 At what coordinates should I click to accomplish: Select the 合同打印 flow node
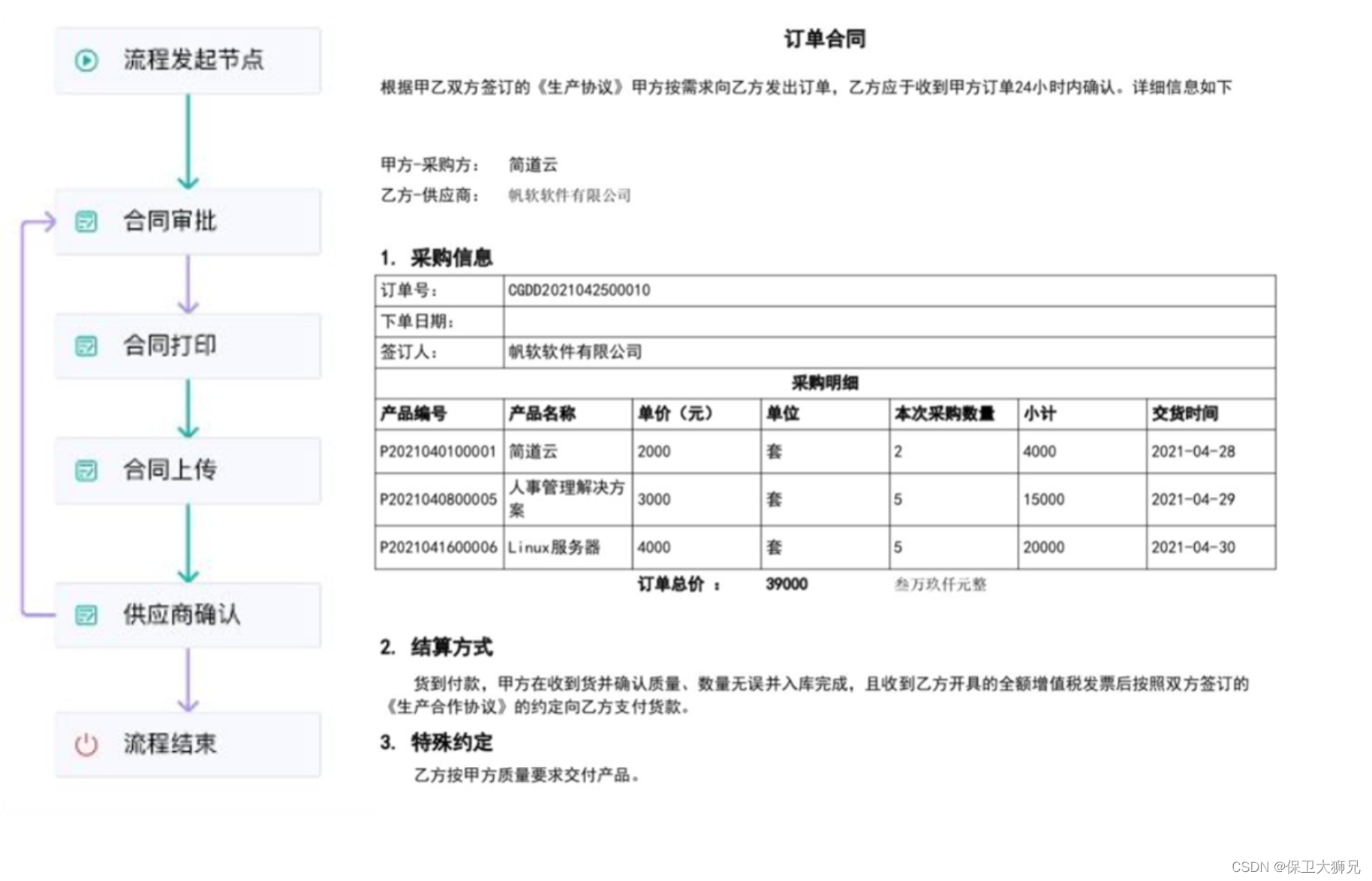point(188,346)
